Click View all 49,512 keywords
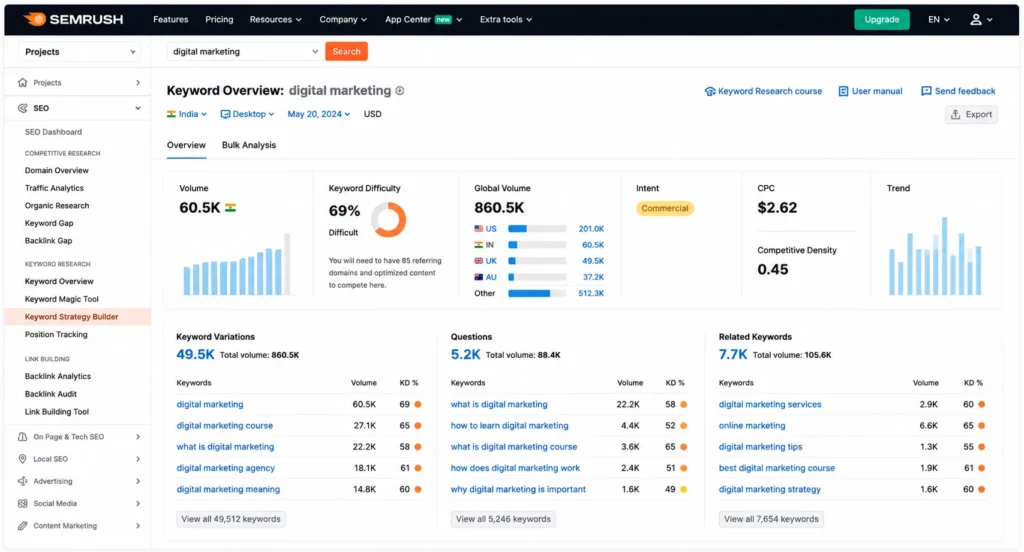The width and height of the screenshot is (1024, 552). click(231, 519)
